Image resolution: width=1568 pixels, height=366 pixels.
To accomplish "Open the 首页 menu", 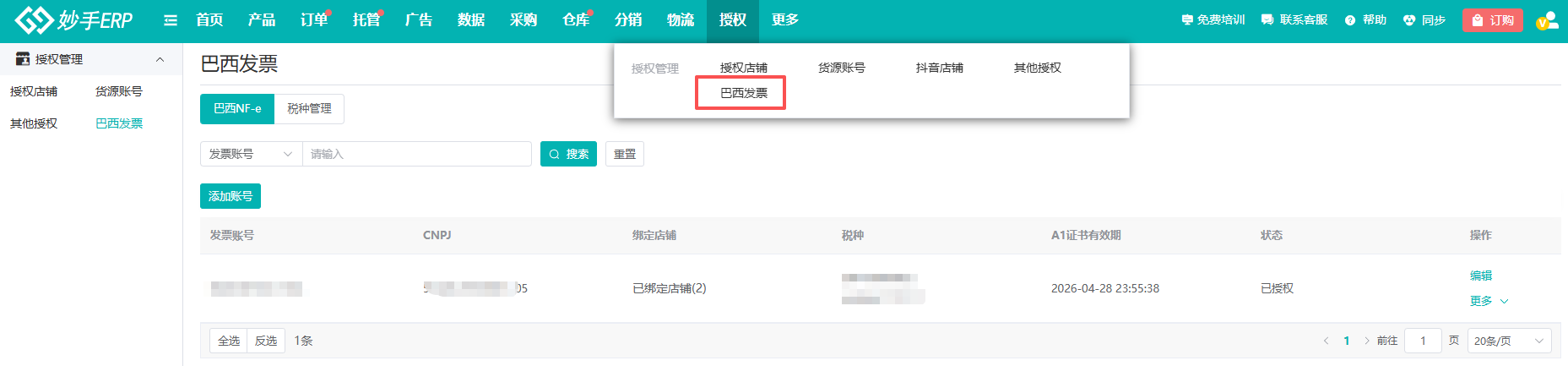I will 209,19.
